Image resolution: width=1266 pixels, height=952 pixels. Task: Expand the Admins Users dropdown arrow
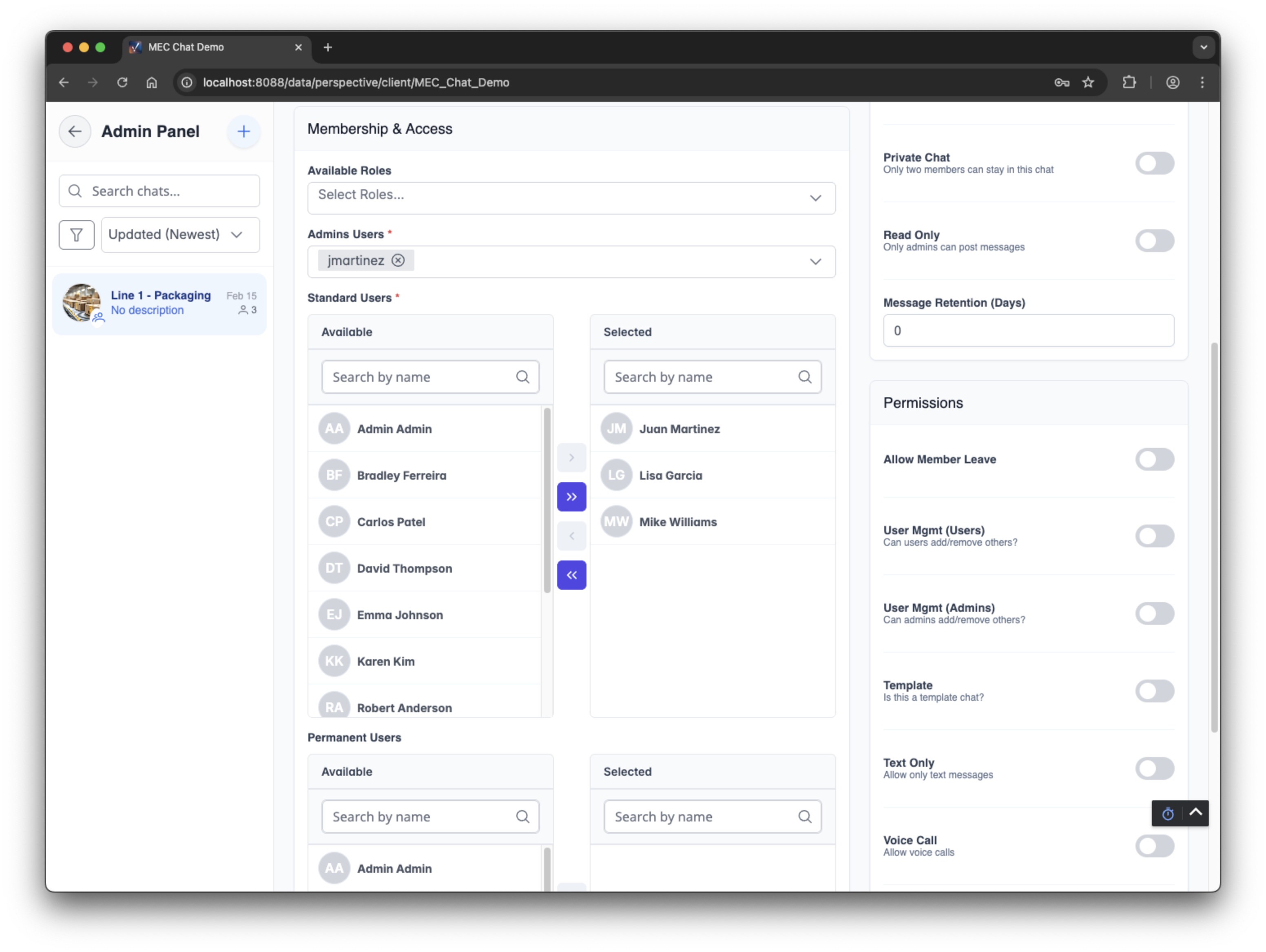(x=815, y=261)
